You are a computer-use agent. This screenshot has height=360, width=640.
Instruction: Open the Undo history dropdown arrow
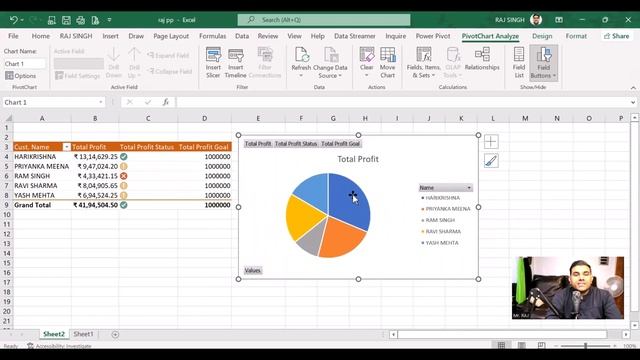(x=22, y=20)
